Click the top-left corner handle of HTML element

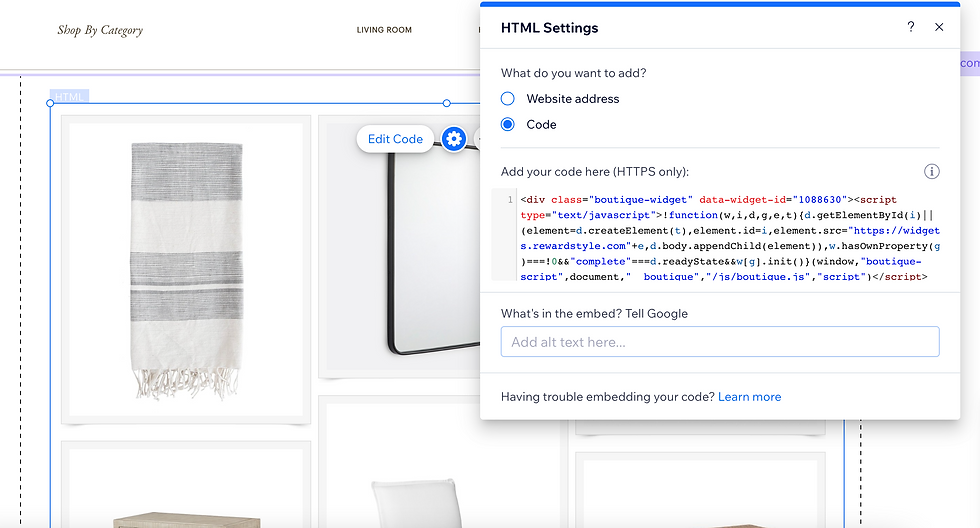tap(50, 103)
